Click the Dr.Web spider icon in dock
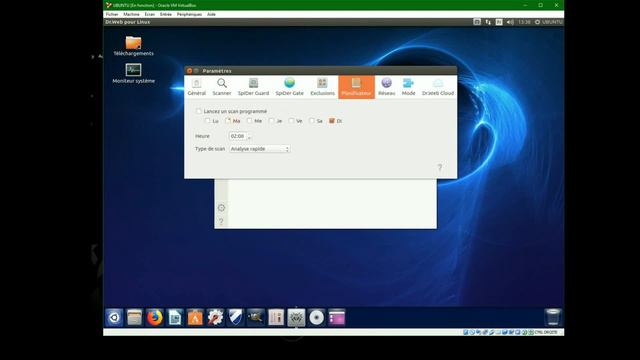This screenshot has height=360, width=640. (296, 318)
